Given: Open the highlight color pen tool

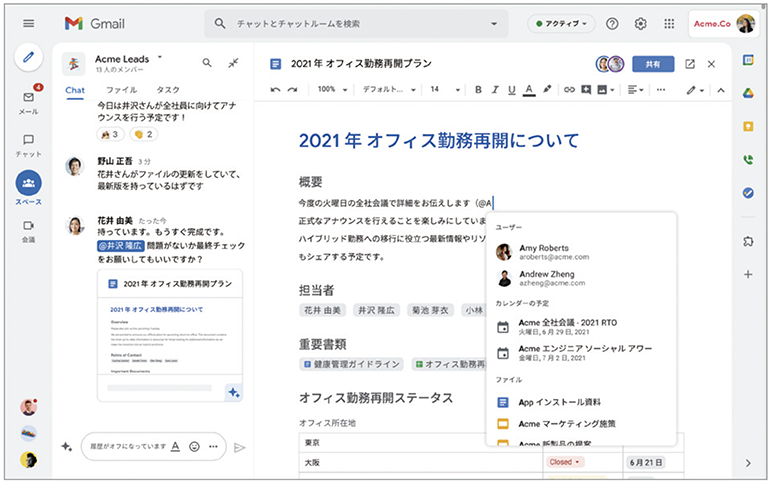Looking at the screenshot, I should [x=547, y=89].
